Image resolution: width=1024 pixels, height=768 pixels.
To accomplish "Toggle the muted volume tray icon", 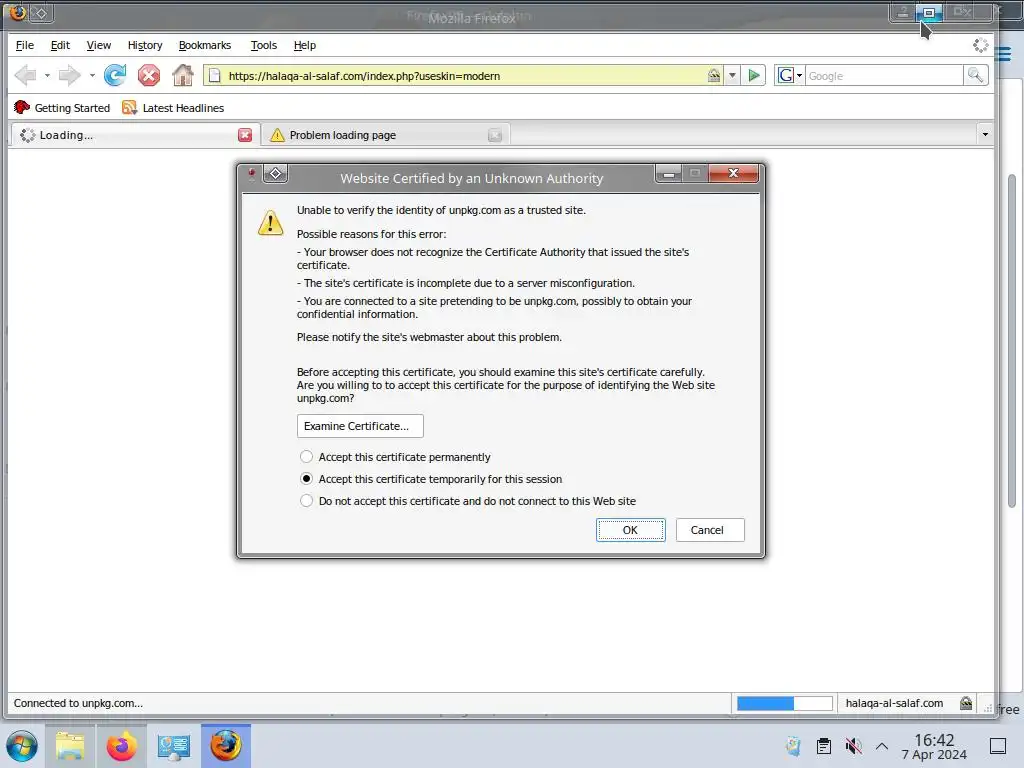I will (853, 746).
